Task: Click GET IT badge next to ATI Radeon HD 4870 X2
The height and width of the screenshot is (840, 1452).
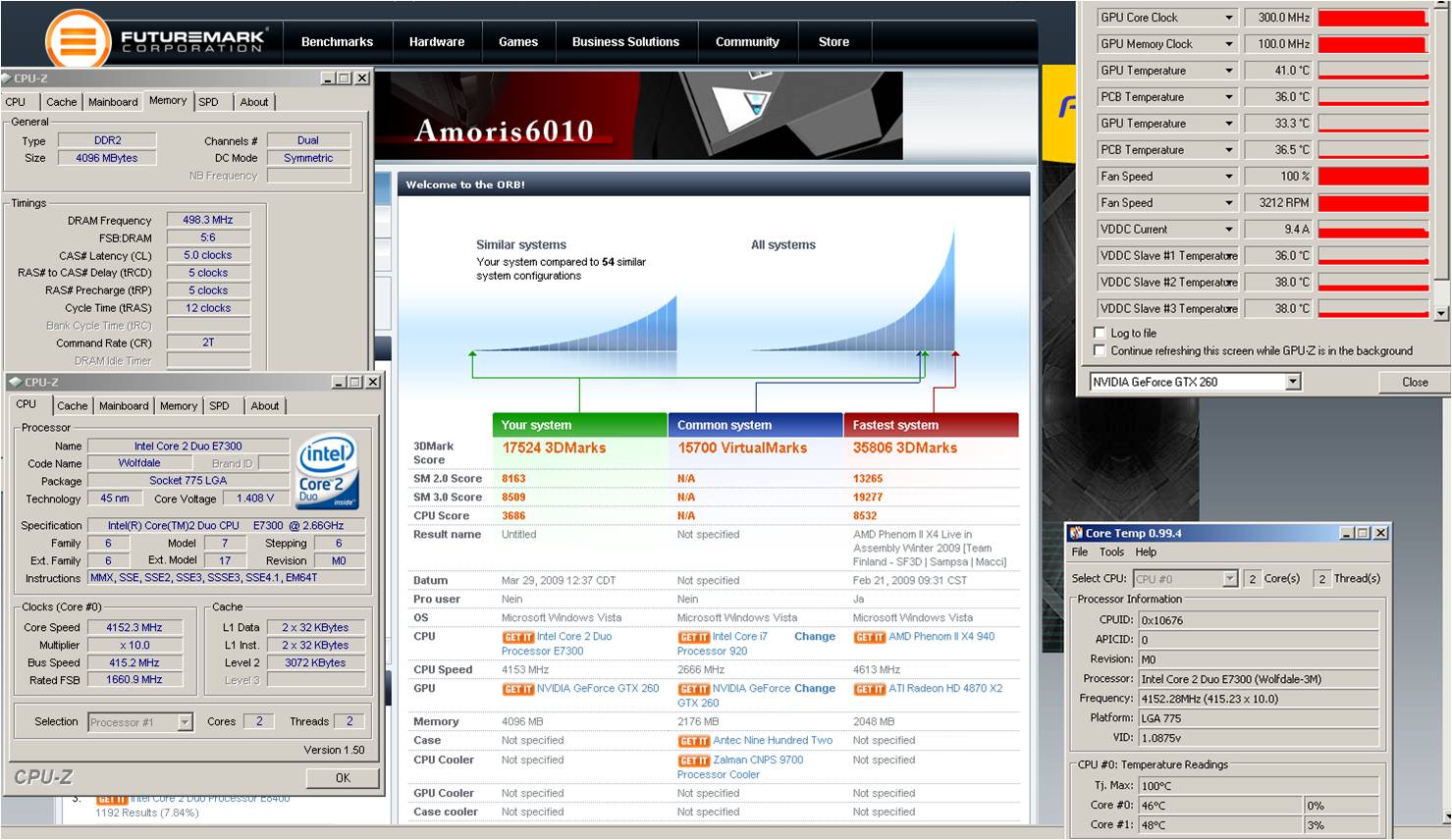Action: coord(869,690)
